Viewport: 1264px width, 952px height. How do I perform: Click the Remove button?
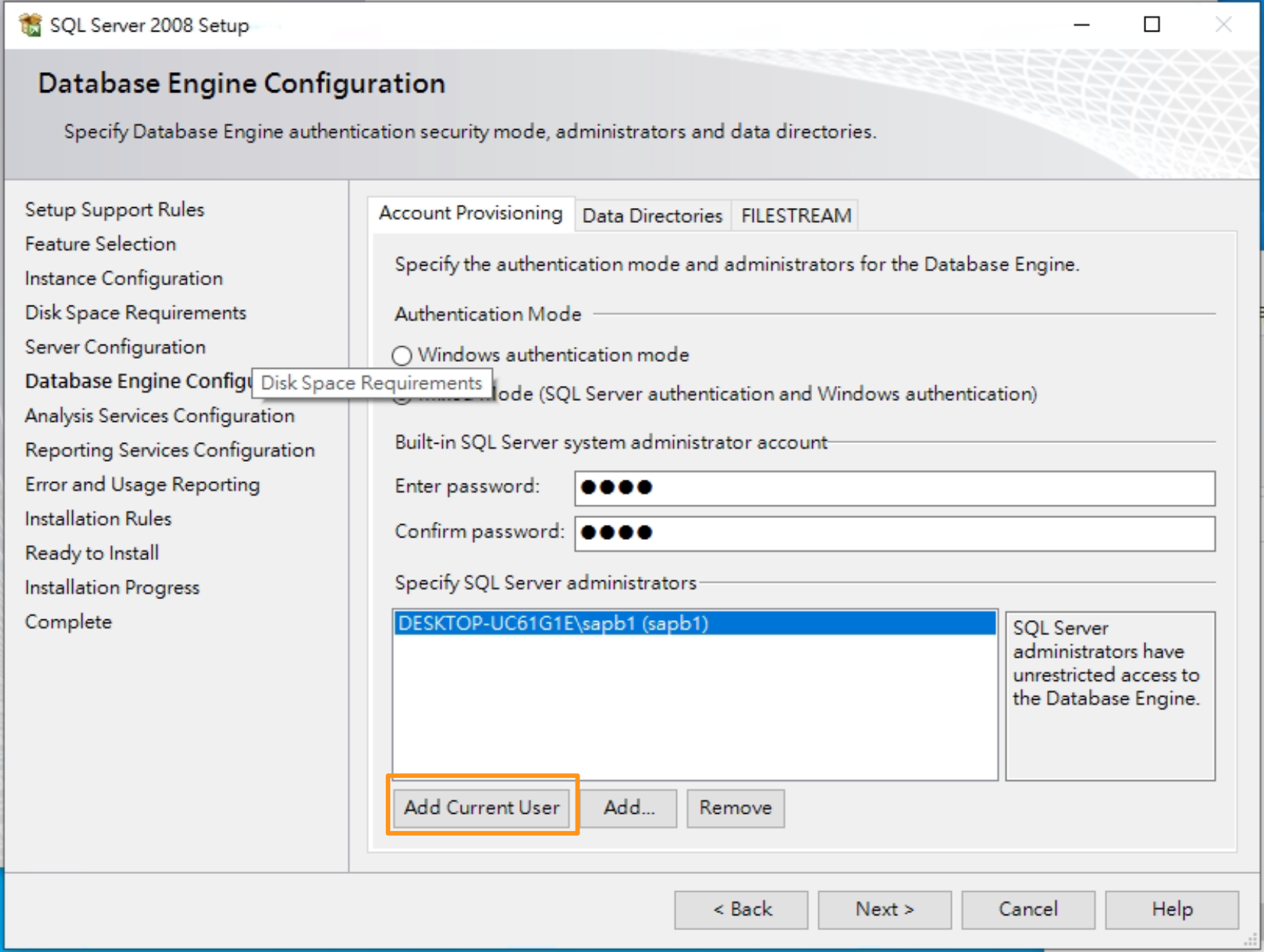click(x=735, y=808)
